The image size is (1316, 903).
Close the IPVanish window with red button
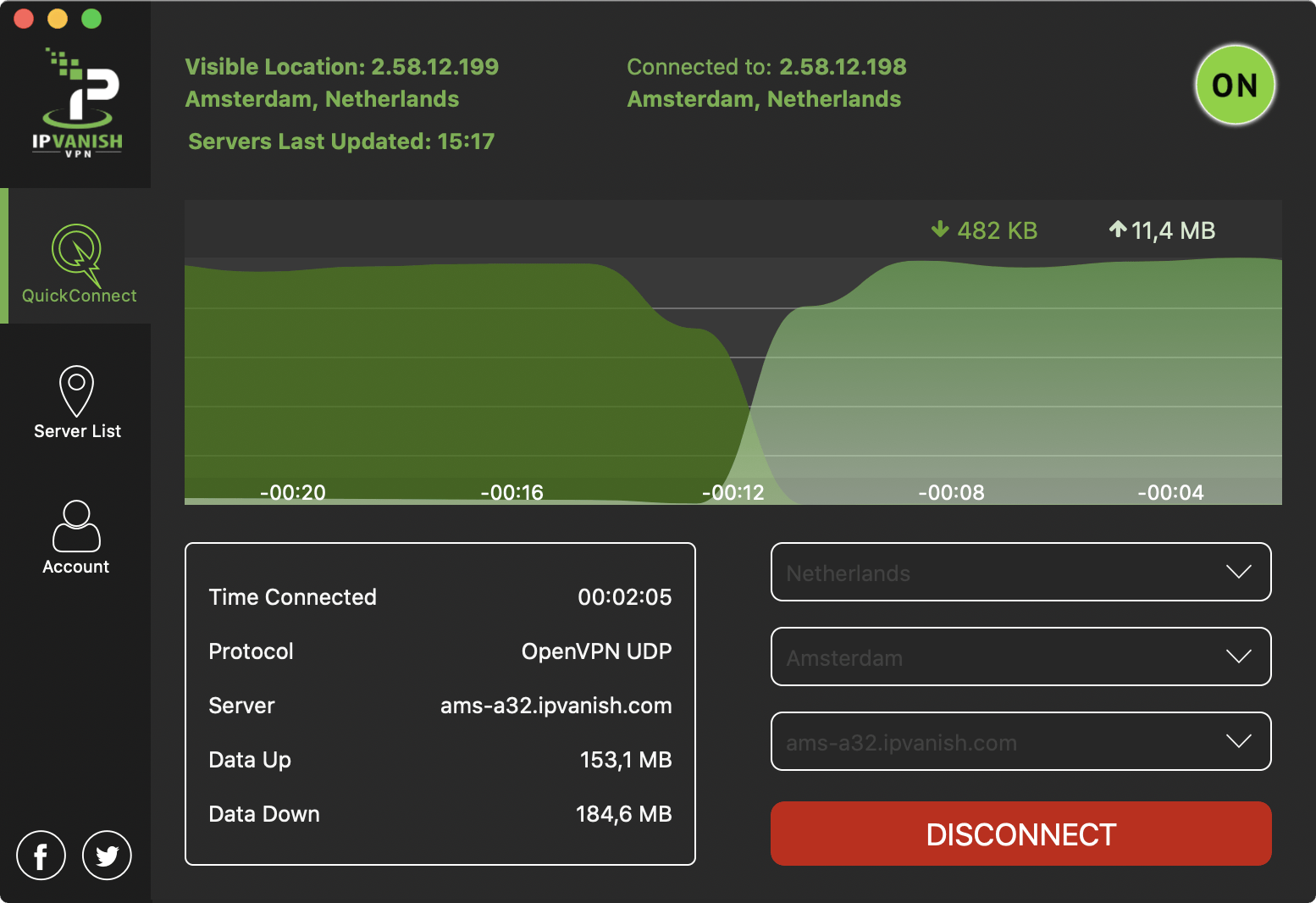point(24,19)
